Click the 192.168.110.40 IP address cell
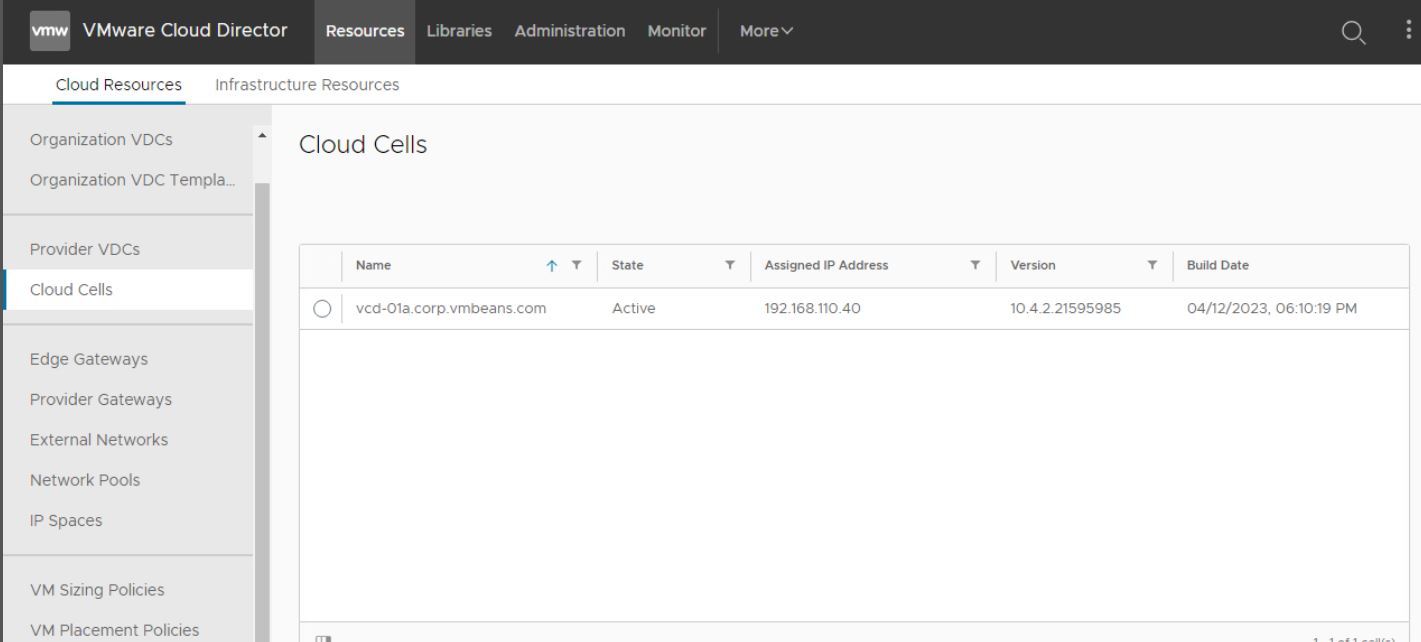 [812, 309]
